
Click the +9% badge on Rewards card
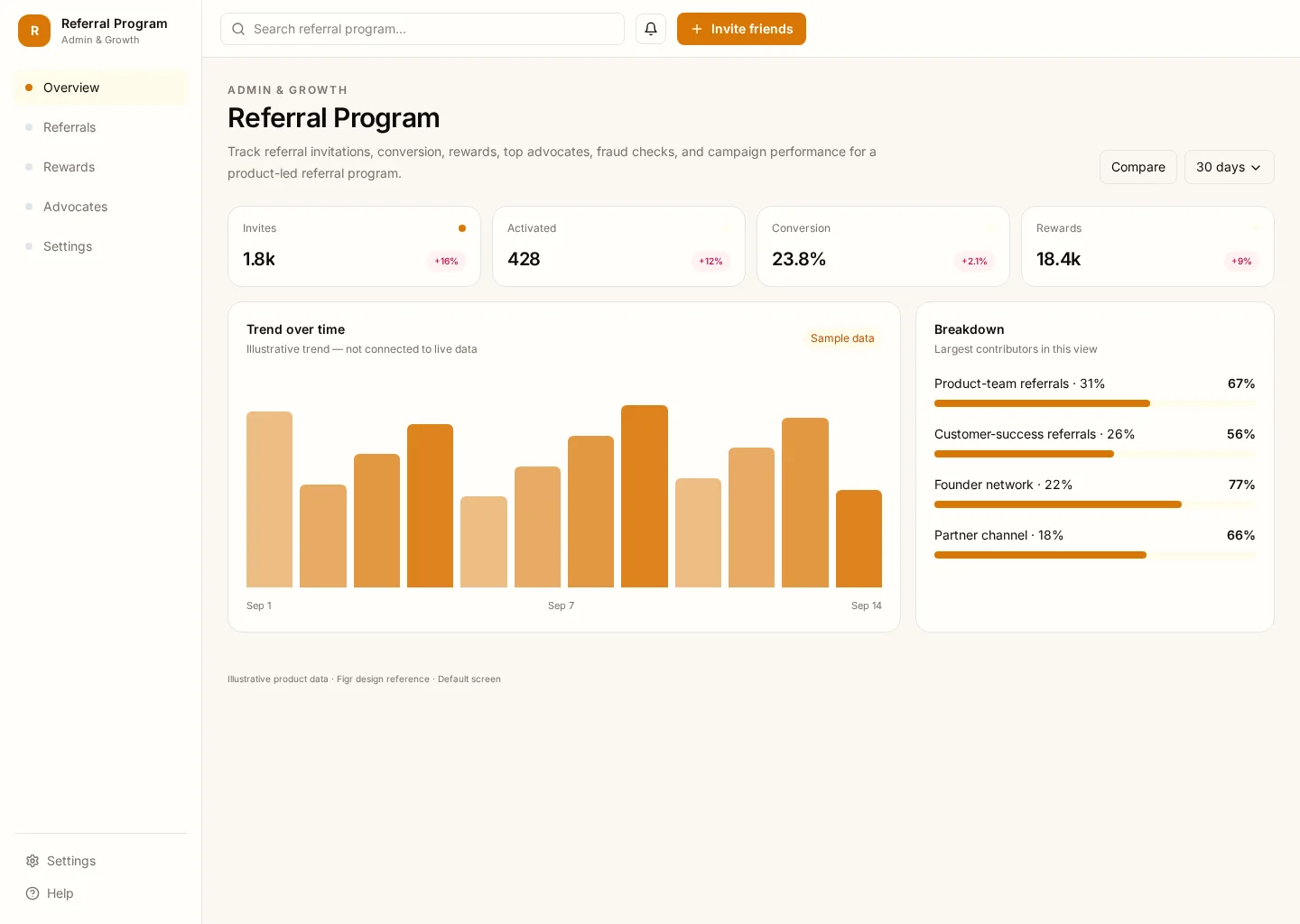point(1241,262)
